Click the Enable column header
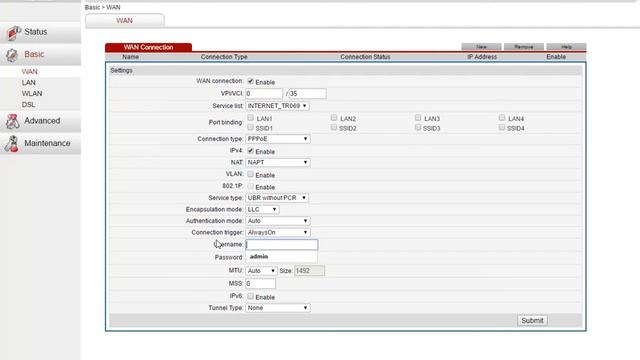The height and width of the screenshot is (360, 640). (x=556, y=57)
